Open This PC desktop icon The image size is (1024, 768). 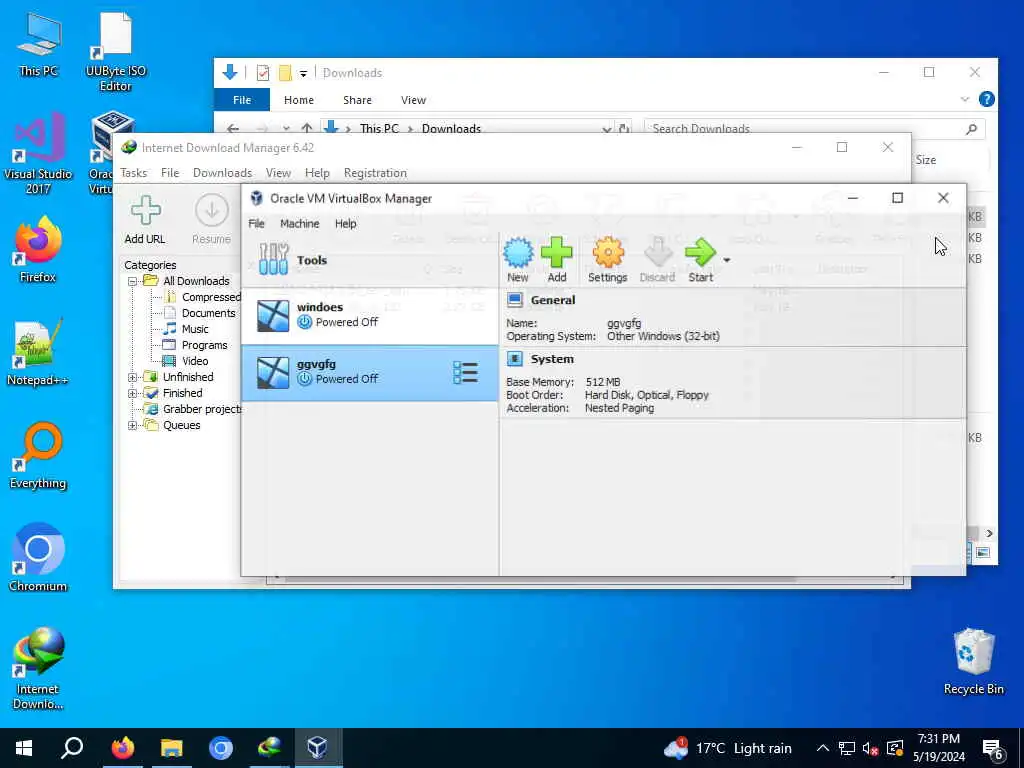(38, 45)
